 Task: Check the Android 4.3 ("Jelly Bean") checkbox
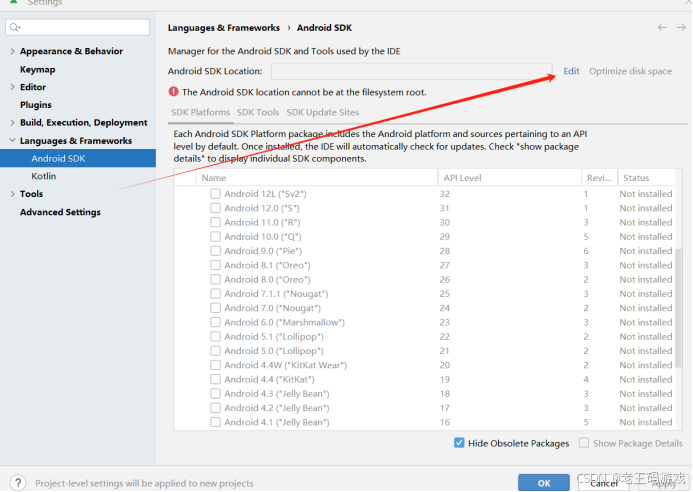click(x=215, y=393)
